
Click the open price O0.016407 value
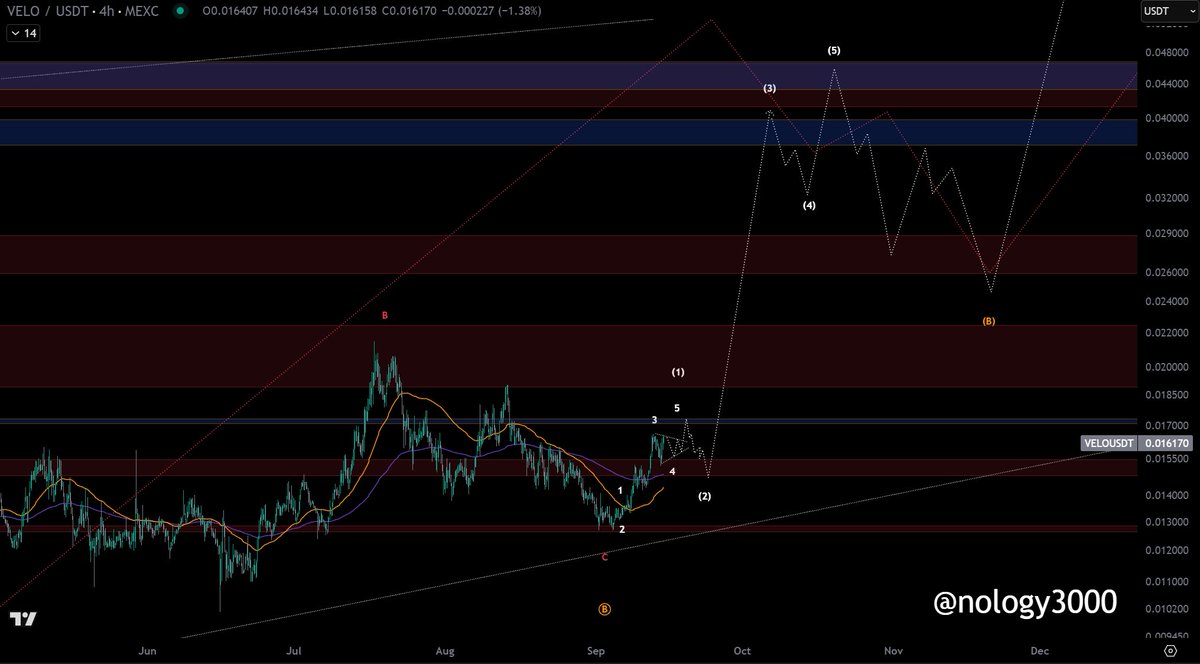click(x=231, y=12)
